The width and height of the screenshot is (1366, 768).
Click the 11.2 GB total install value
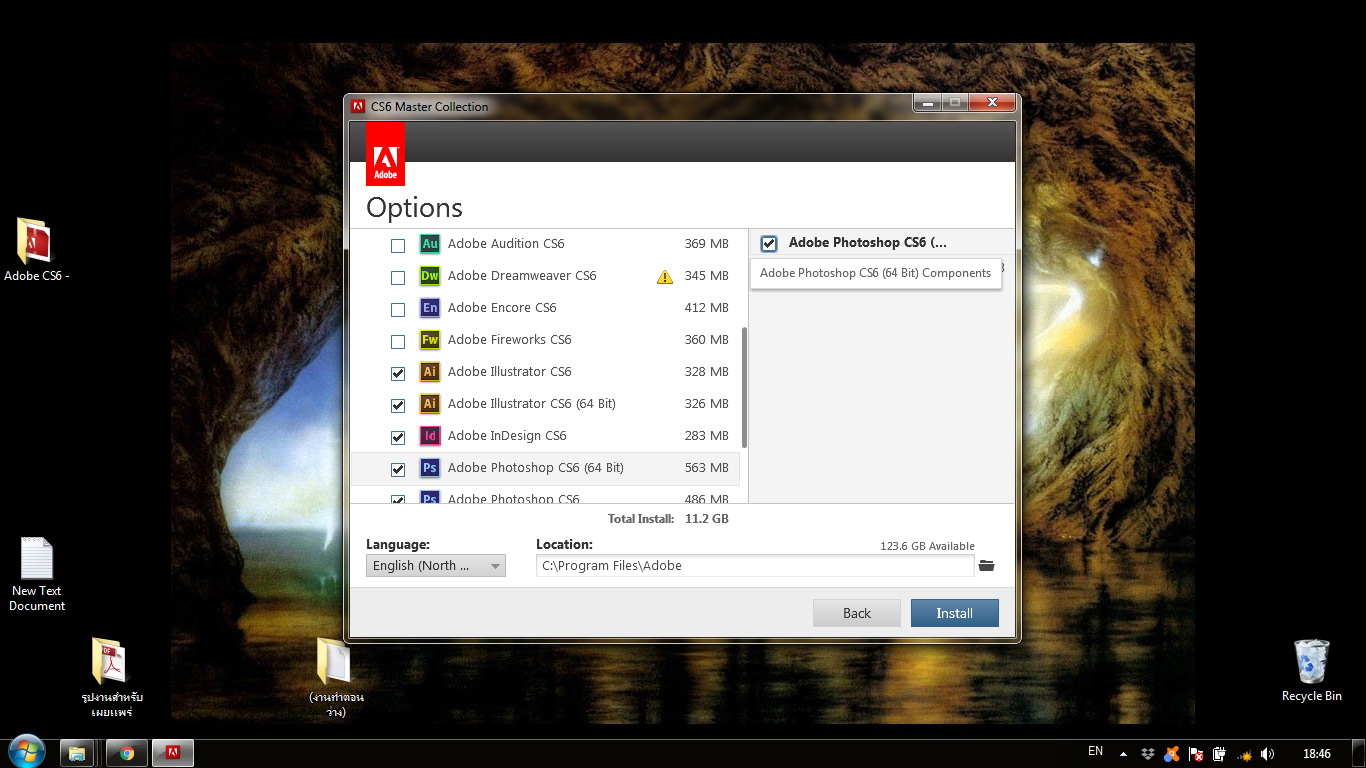(x=707, y=519)
